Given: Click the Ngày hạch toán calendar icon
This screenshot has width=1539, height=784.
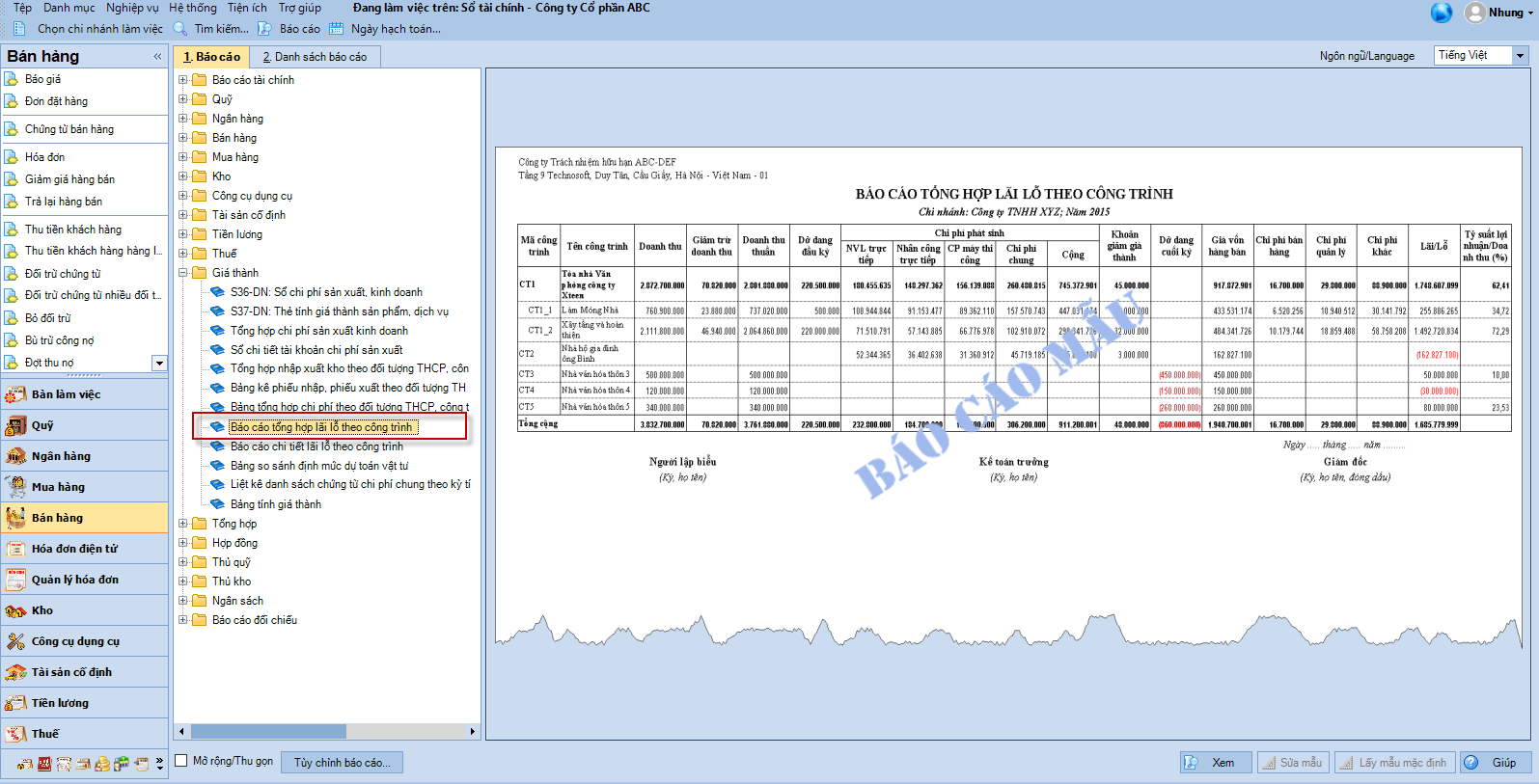Looking at the screenshot, I should [x=336, y=29].
